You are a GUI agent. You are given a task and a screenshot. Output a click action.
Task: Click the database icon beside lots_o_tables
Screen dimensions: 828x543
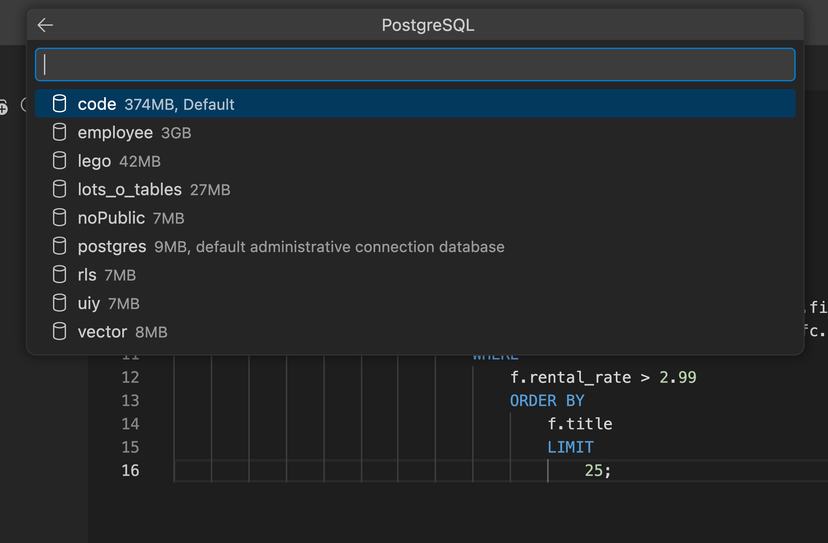click(60, 189)
